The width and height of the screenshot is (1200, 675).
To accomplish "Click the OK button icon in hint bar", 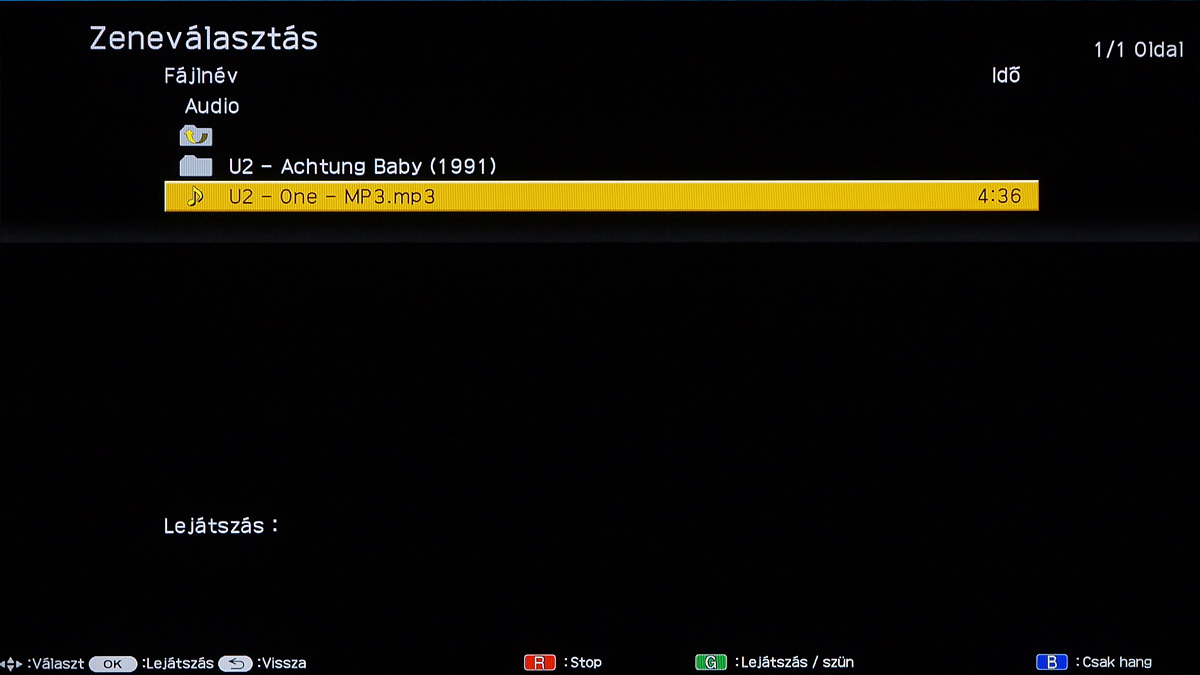I will [x=112, y=663].
